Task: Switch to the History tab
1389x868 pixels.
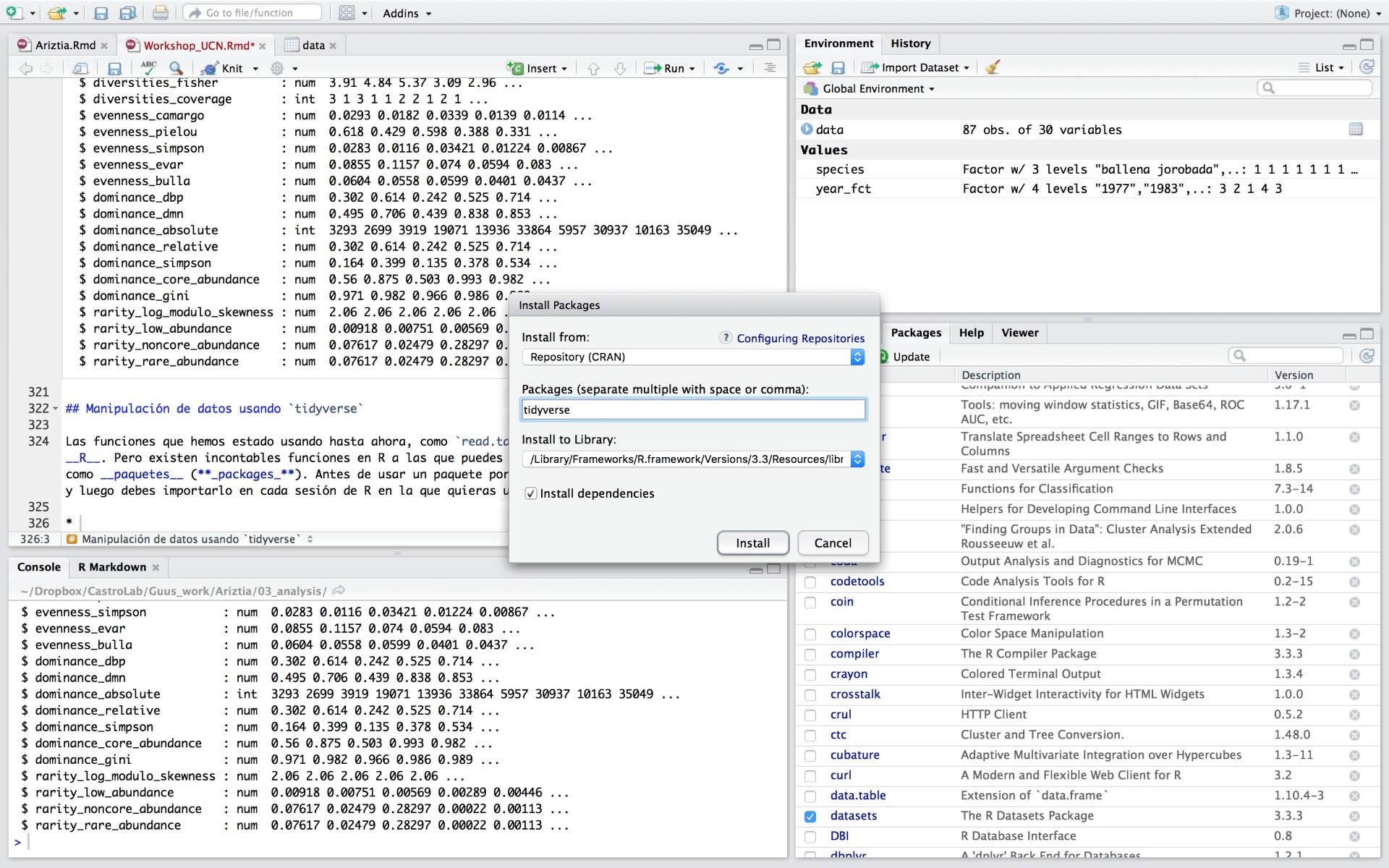Action: click(x=910, y=43)
